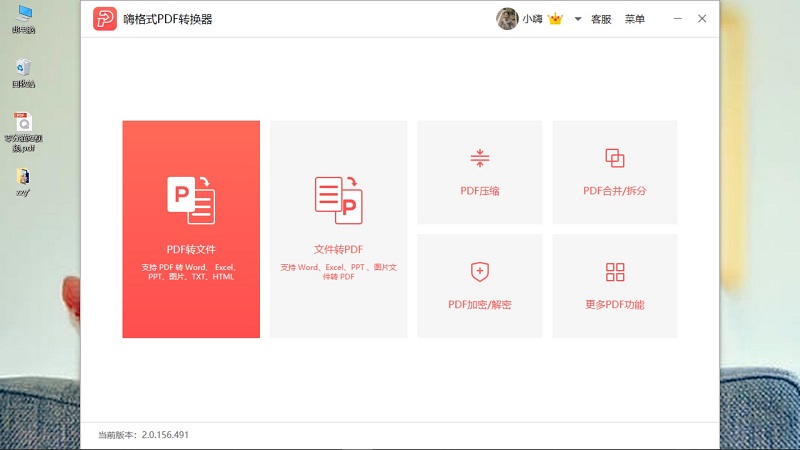
Task: Click the 支持 PDF 转 Word description text
Action: click(x=191, y=272)
